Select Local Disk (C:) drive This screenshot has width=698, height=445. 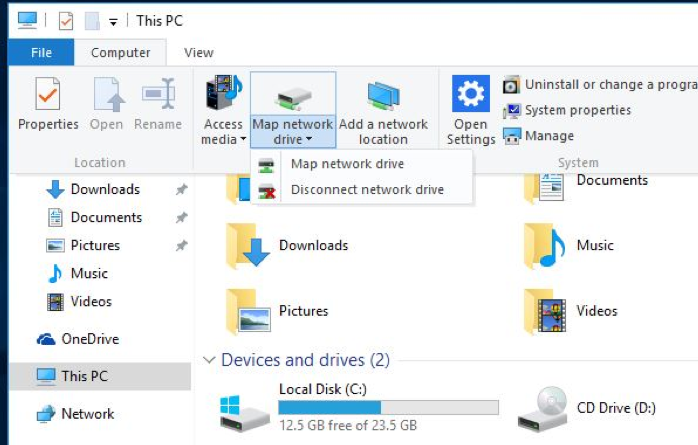pos(359,408)
